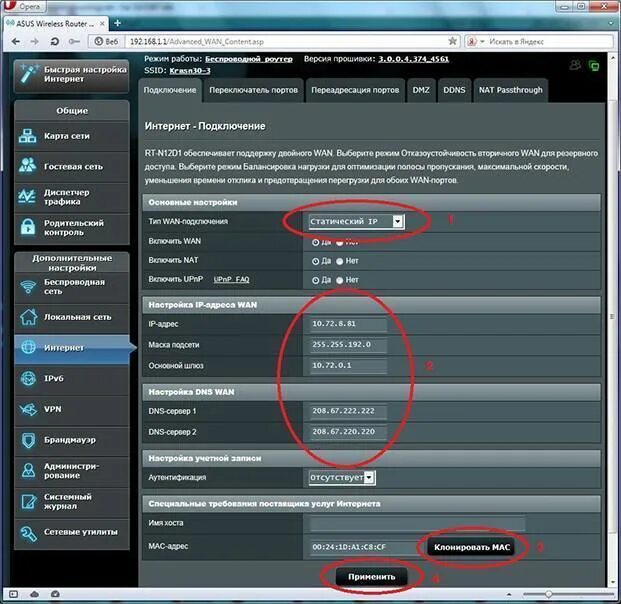621x604 pixels.
Task: Select Да for Включить UPnP
Action: pyautogui.click(x=315, y=280)
